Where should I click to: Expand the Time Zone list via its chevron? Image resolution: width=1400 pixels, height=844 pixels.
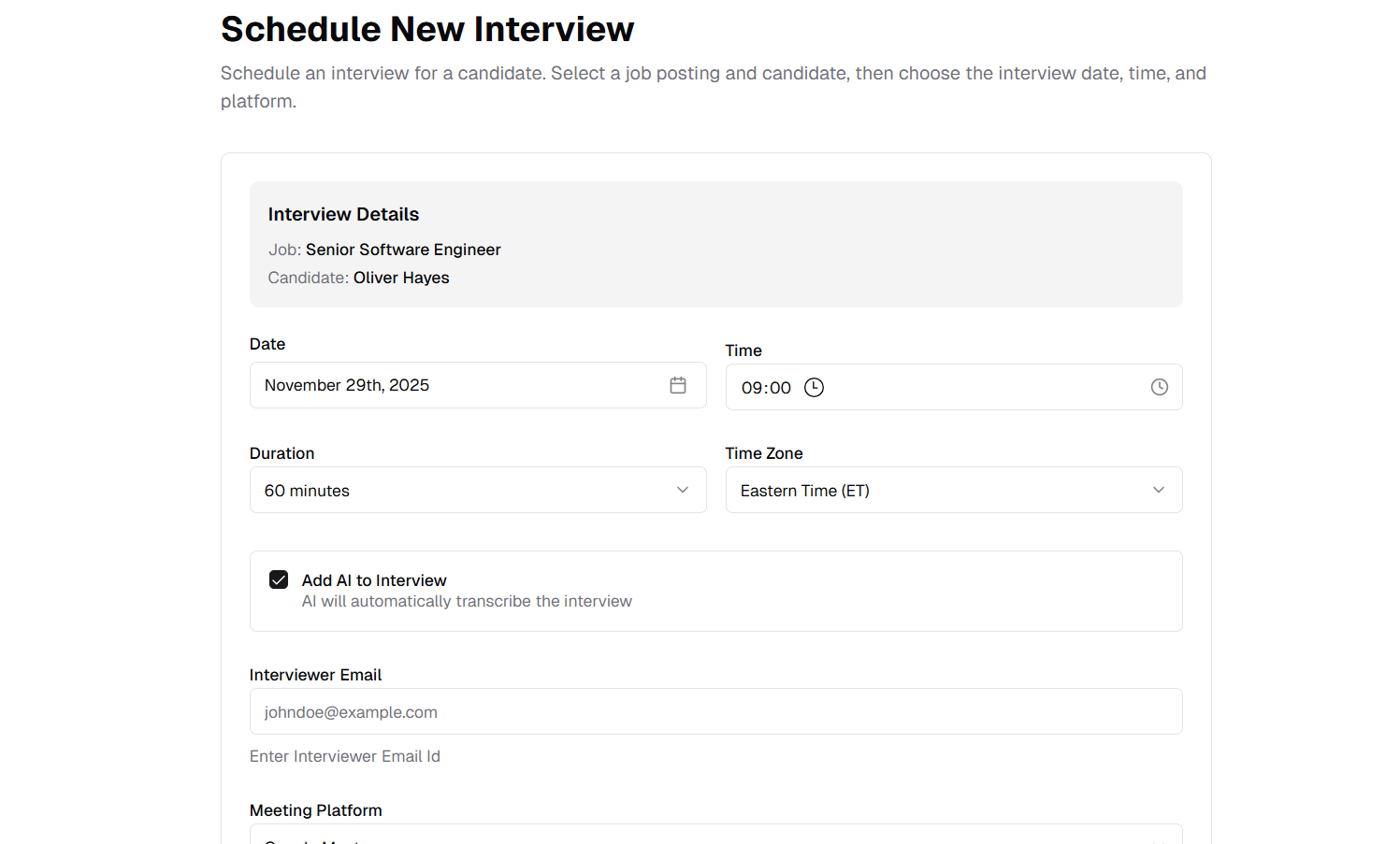[x=1159, y=489]
